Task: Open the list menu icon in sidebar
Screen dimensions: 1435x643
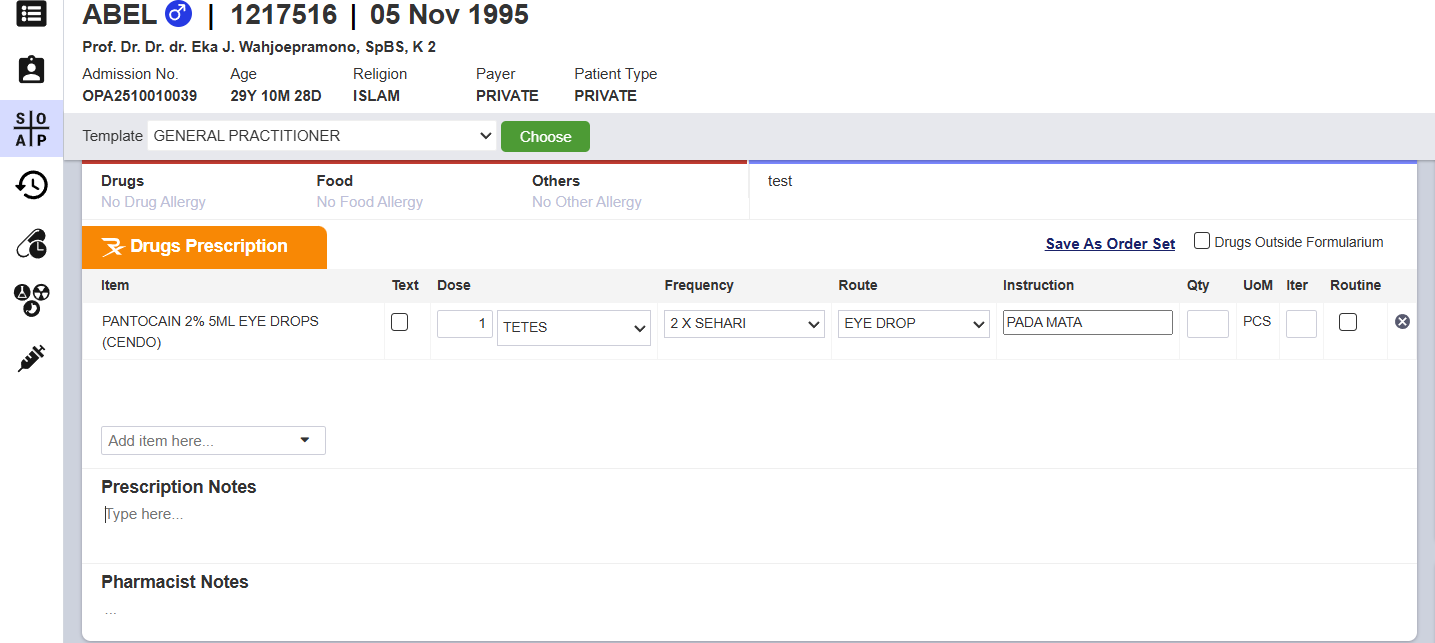Action: point(31,13)
